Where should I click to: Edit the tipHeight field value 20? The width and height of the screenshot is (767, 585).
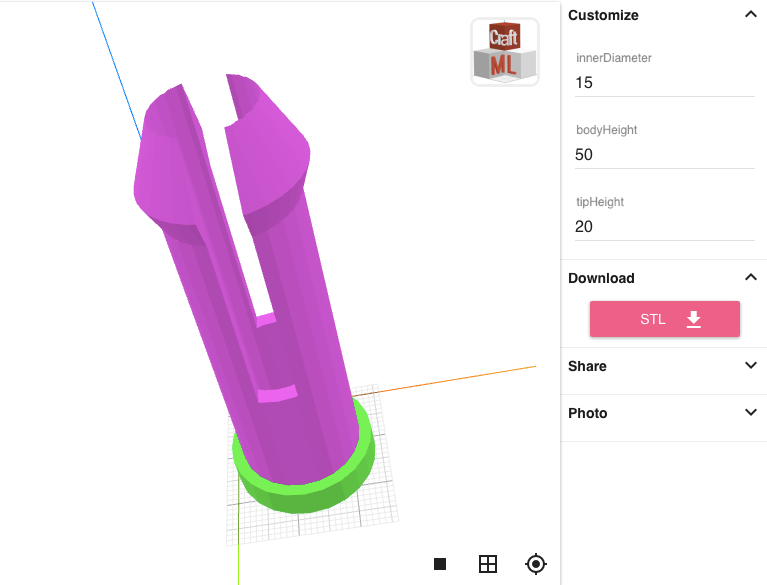click(664, 226)
